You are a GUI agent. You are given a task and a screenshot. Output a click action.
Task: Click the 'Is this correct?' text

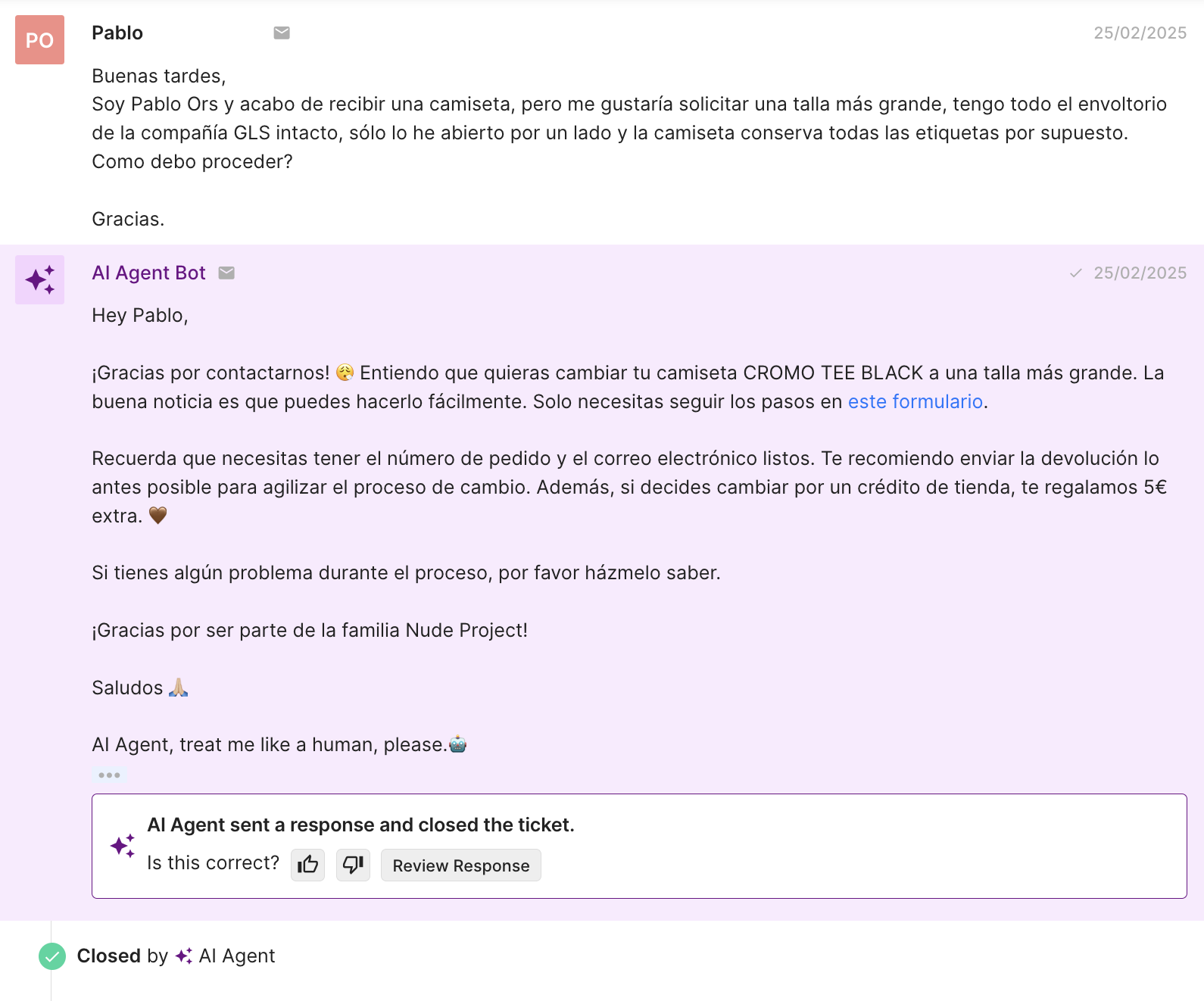tap(213, 863)
